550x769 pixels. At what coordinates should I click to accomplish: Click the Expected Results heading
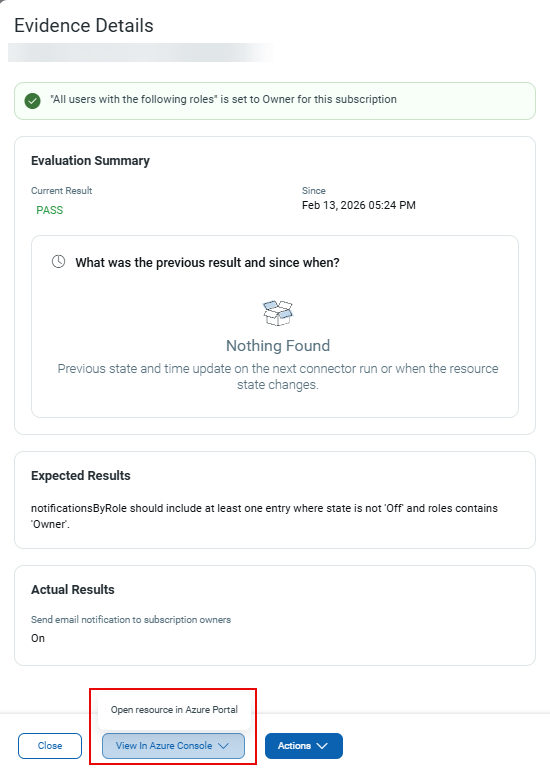pyautogui.click(x=81, y=475)
